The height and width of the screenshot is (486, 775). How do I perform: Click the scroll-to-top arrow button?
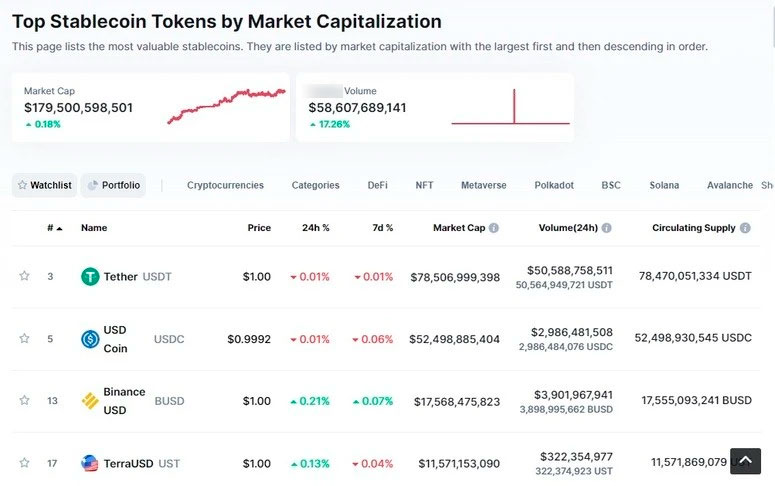(x=745, y=460)
